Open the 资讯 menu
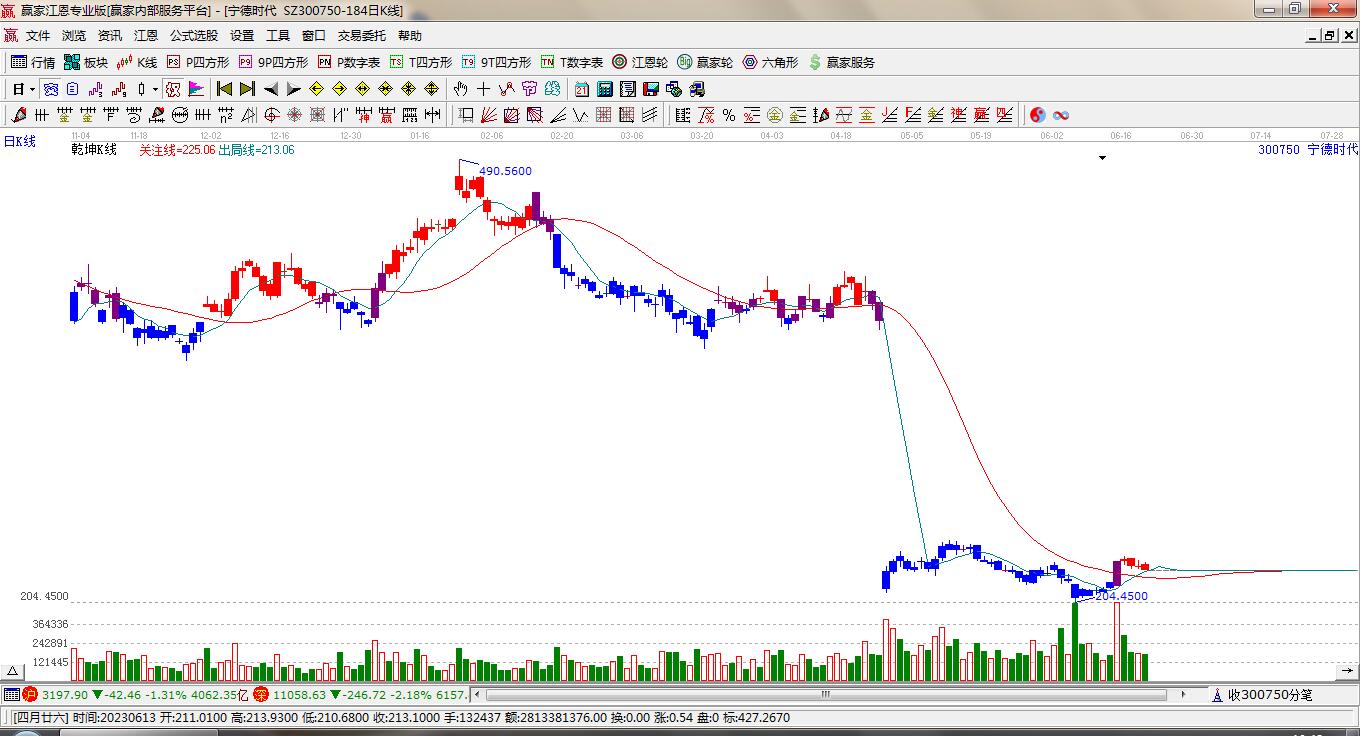Screen dimensions: 1360x736 (x=110, y=36)
